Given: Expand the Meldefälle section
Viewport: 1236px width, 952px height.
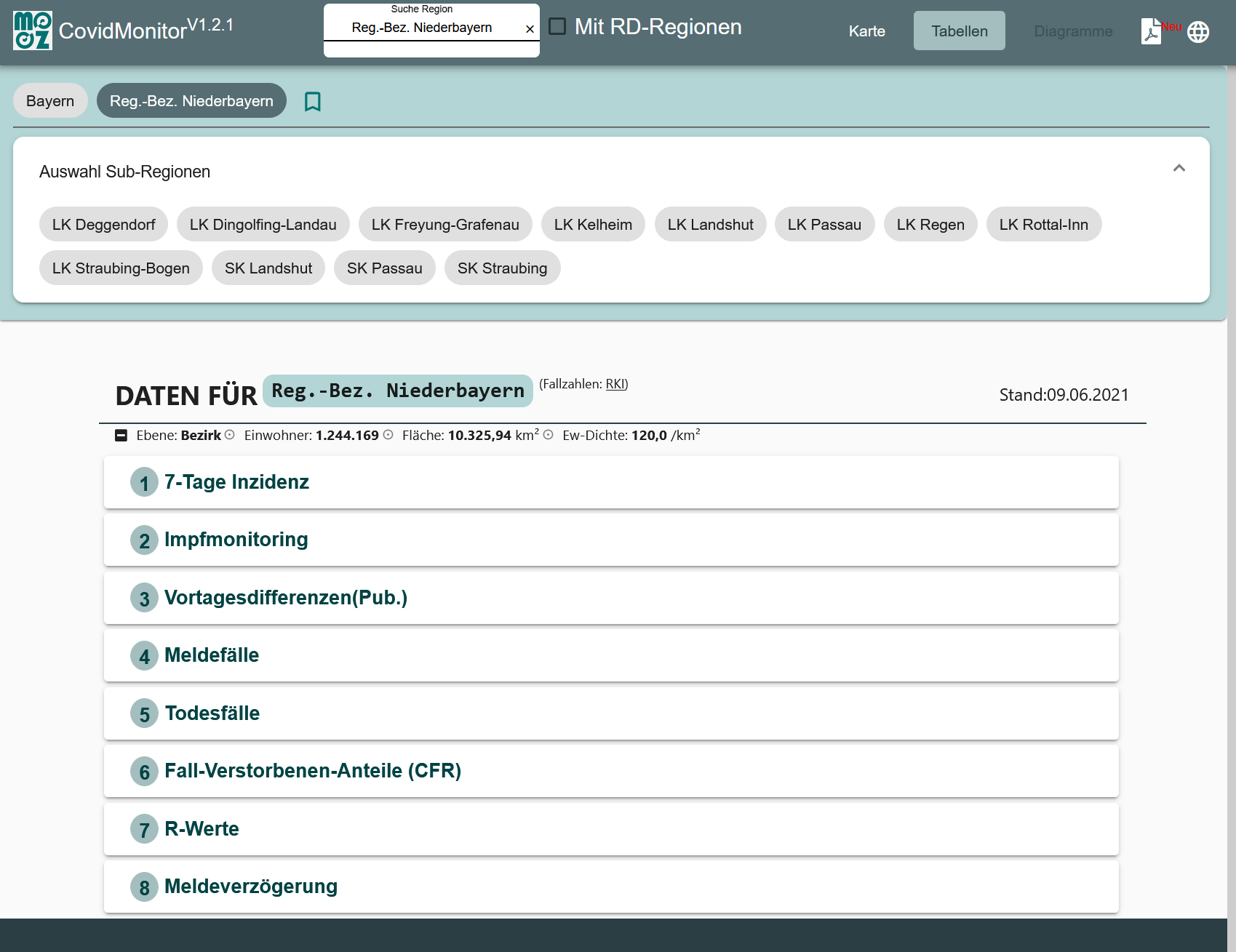Looking at the screenshot, I should 611,655.
